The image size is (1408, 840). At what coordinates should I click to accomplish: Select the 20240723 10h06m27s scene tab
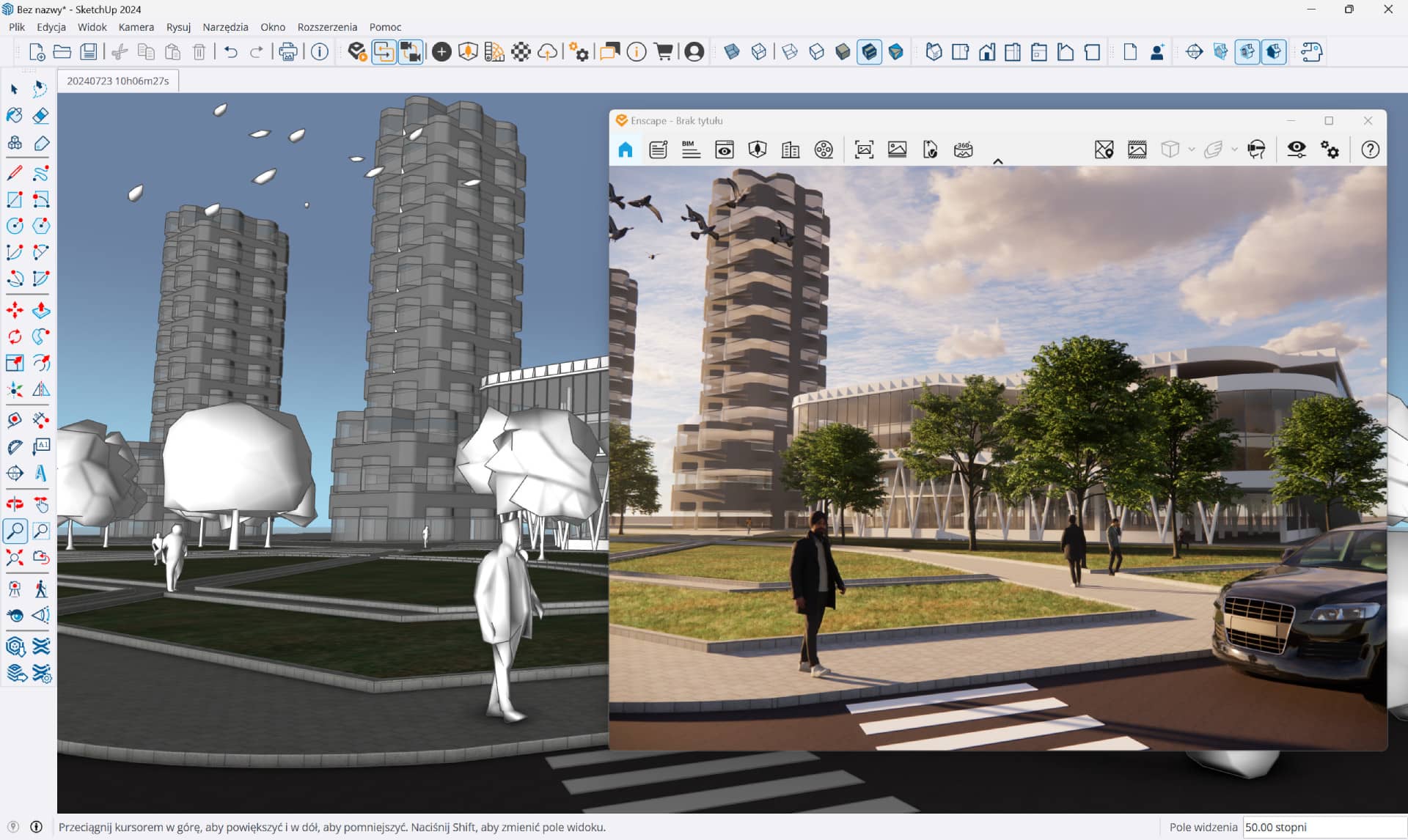(117, 81)
